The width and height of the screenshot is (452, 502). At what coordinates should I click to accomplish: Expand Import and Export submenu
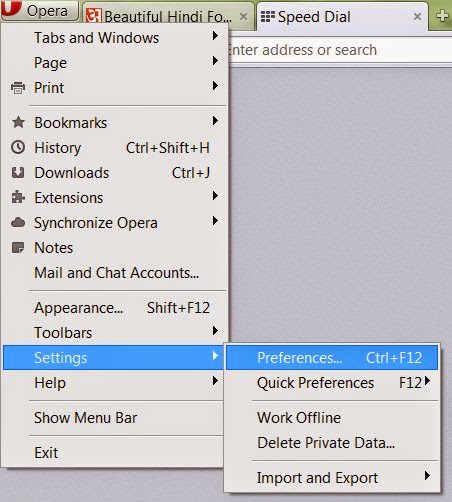[332, 478]
